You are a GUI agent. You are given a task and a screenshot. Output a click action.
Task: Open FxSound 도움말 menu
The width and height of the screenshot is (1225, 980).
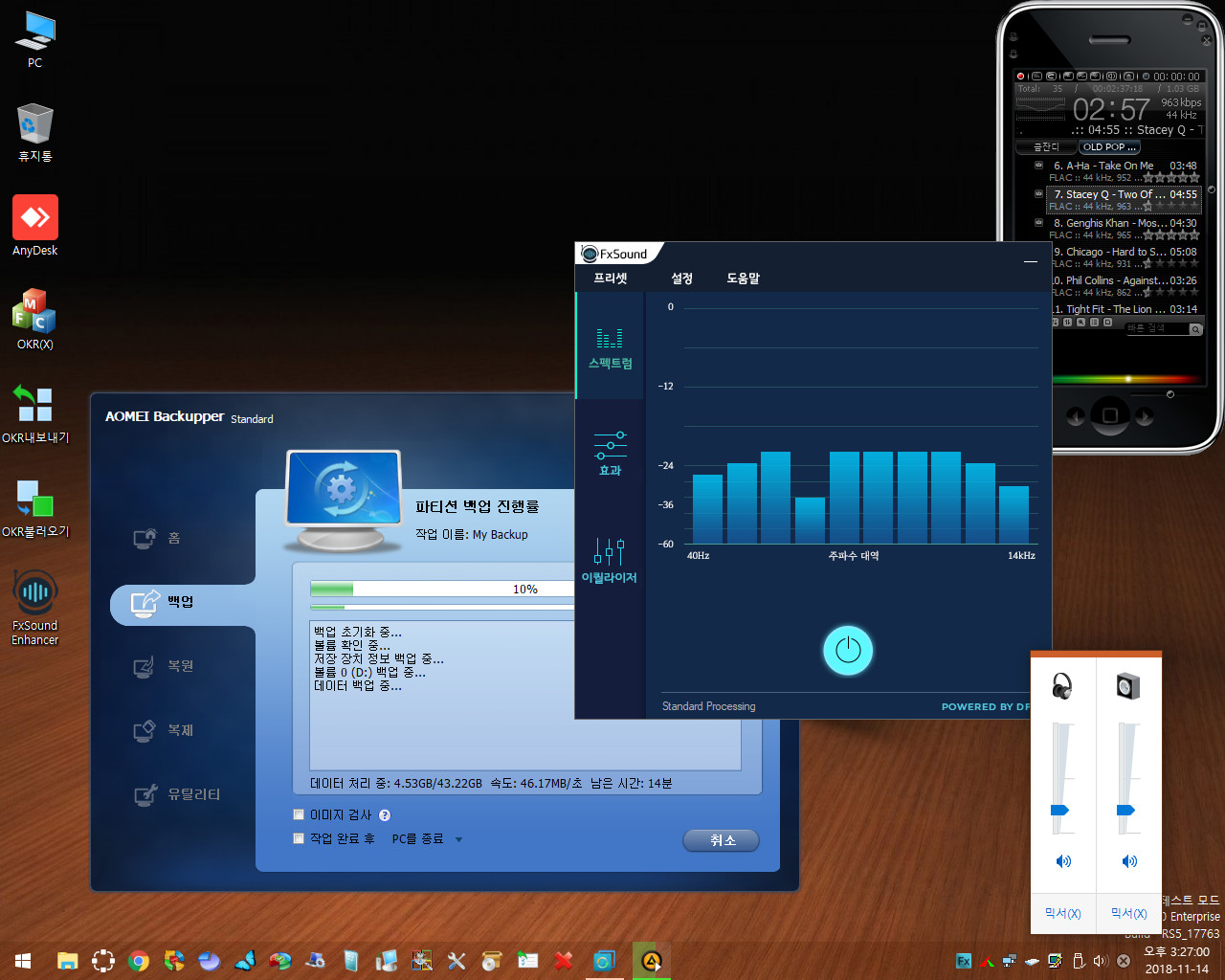743,278
